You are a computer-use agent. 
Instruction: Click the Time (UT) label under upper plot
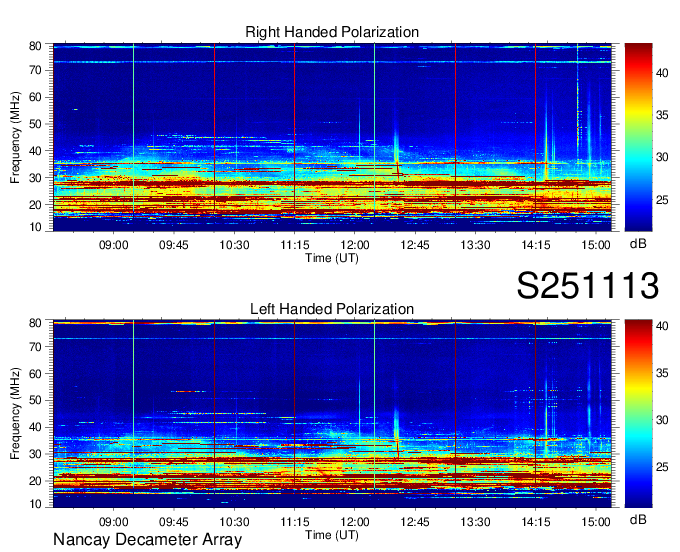tap(332, 257)
